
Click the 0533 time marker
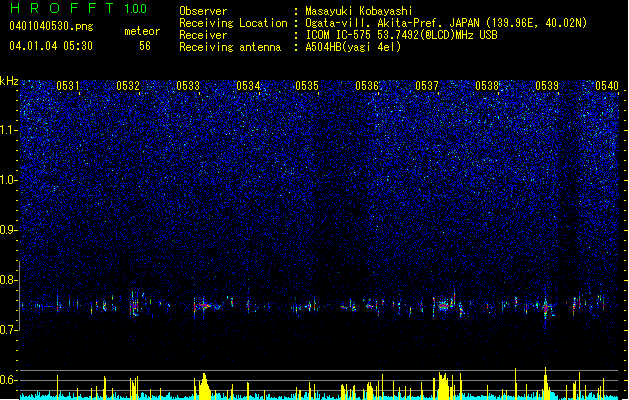click(188, 86)
